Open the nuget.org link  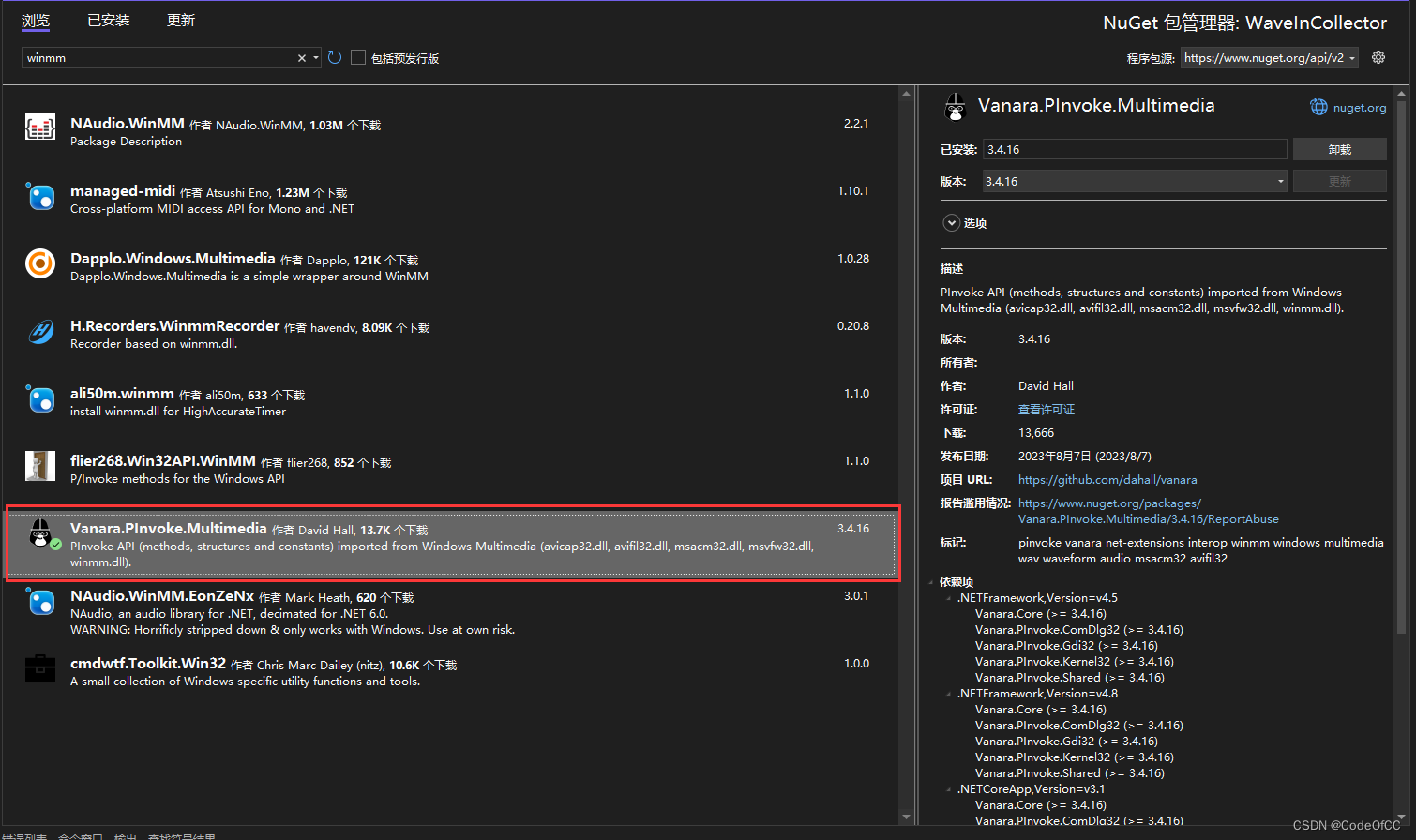pyautogui.click(x=1360, y=108)
